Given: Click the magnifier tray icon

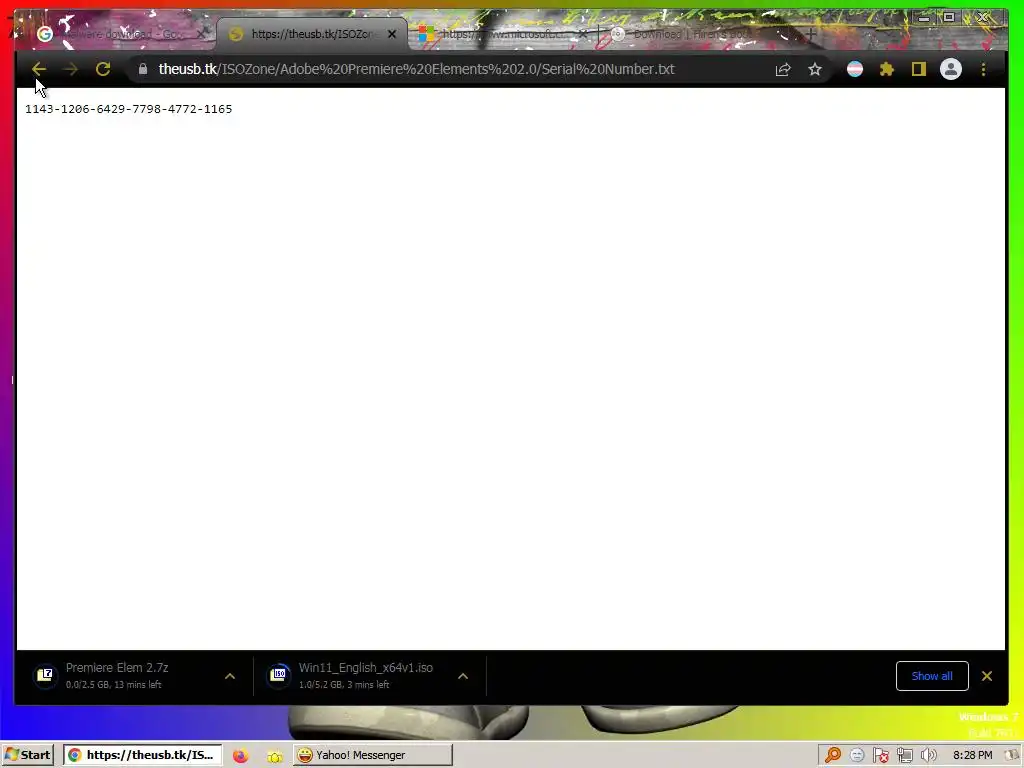Looking at the screenshot, I should pyautogui.click(x=833, y=755).
